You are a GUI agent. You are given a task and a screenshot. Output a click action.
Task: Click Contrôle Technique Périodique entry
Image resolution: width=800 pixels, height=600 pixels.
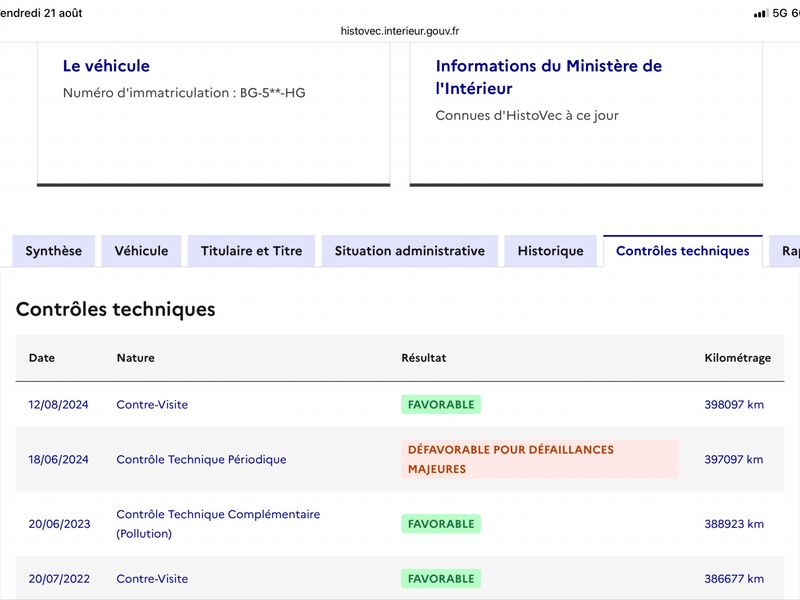tap(202, 460)
